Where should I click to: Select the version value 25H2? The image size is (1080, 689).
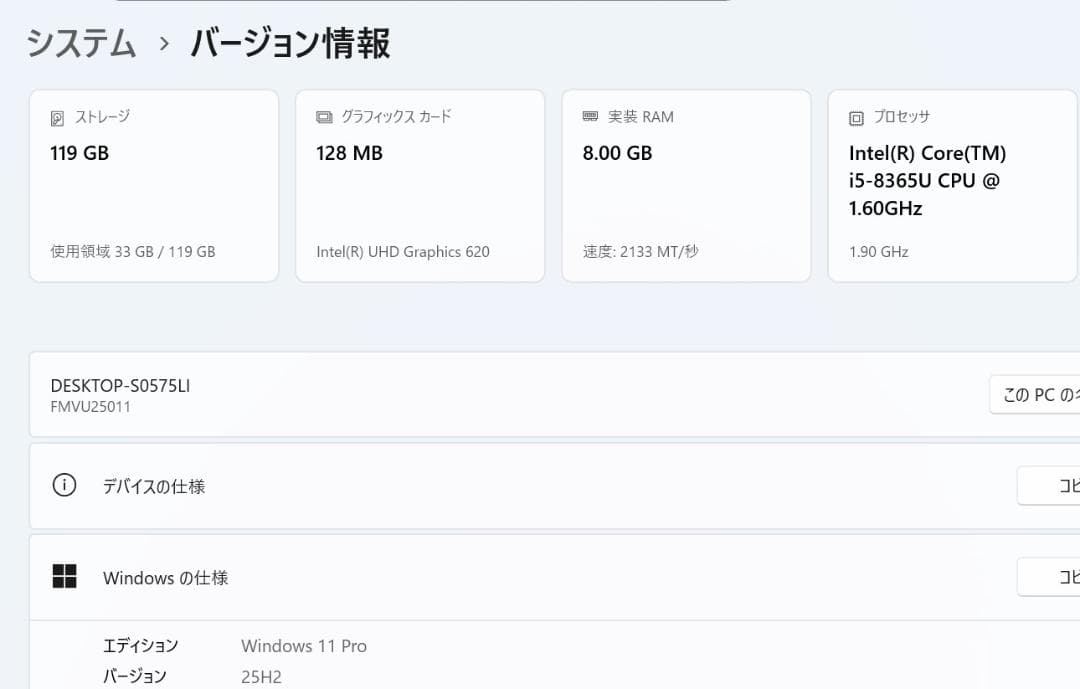[261, 677]
